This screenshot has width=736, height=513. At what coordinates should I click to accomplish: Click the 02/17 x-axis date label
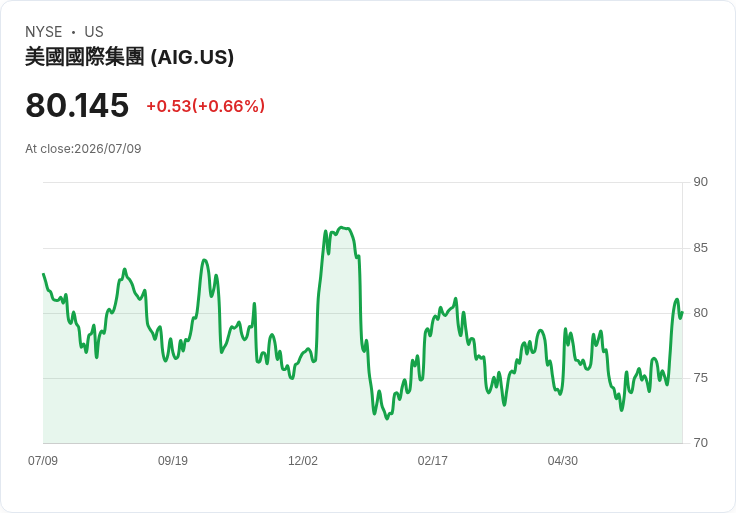click(x=432, y=461)
